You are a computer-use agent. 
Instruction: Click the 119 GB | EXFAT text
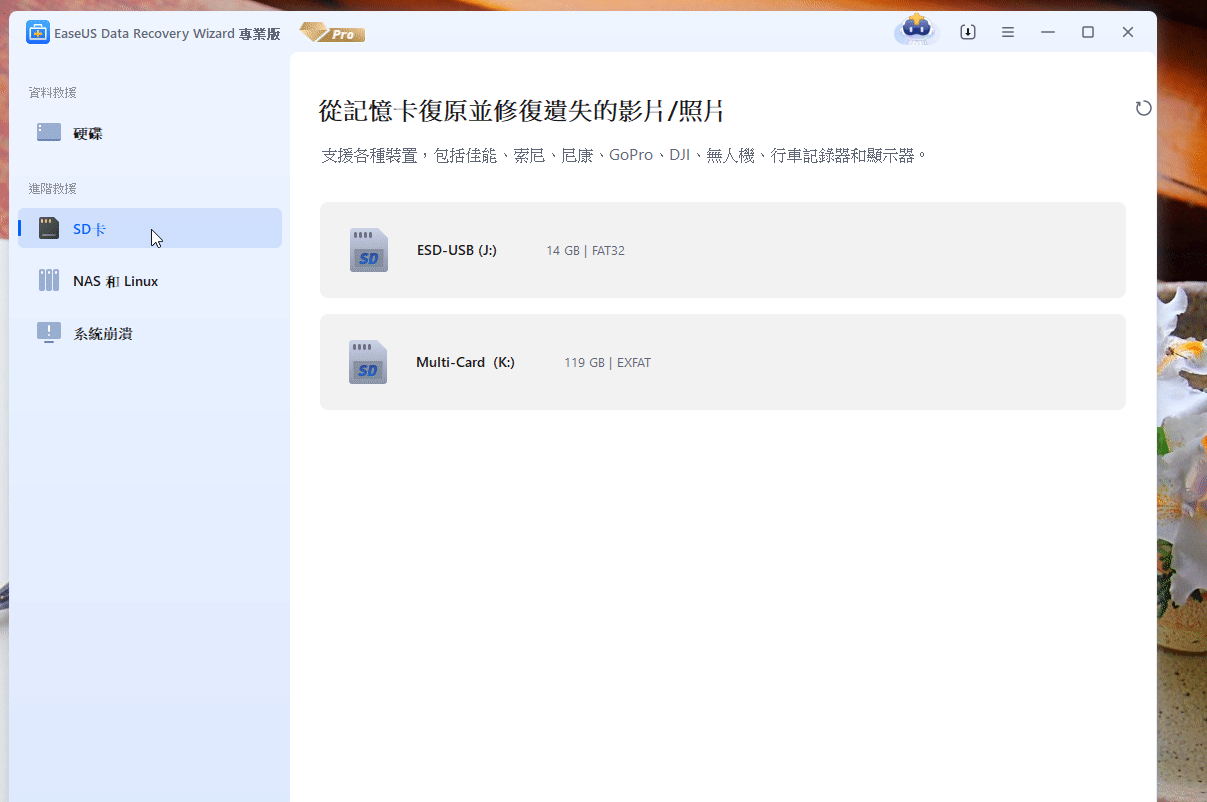(607, 363)
